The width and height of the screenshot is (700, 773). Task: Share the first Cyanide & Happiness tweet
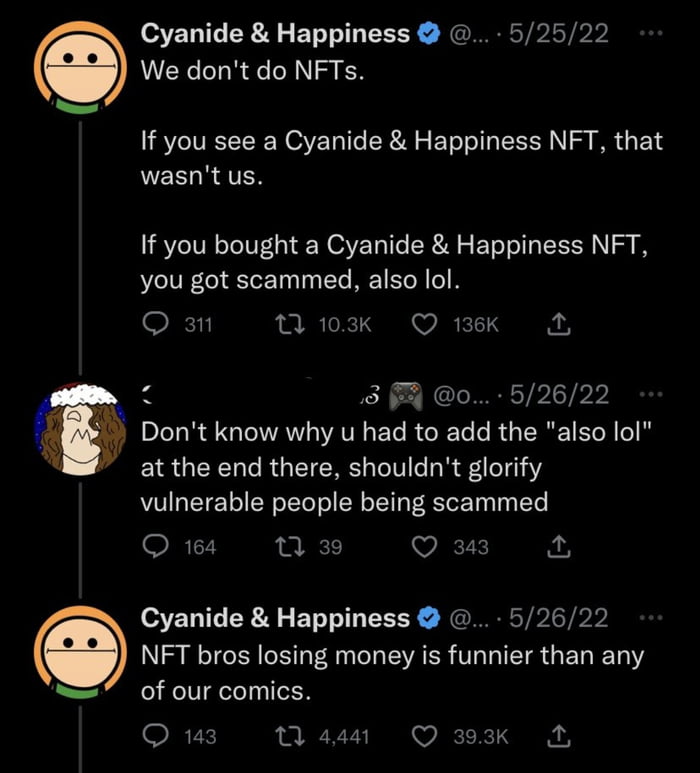click(559, 324)
